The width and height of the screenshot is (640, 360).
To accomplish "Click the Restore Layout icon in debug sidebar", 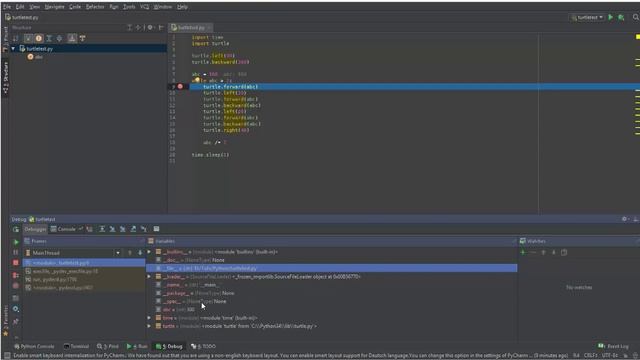I will point(16,298).
